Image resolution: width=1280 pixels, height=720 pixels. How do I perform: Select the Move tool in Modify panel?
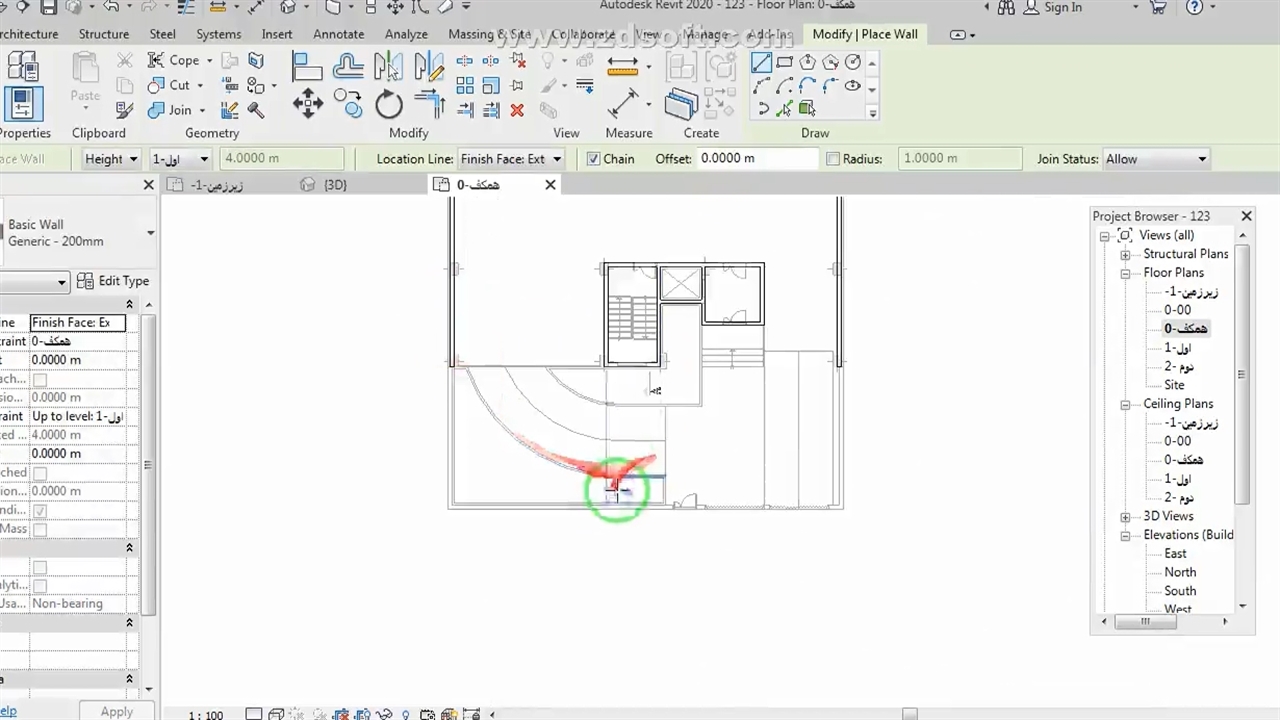point(307,103)
